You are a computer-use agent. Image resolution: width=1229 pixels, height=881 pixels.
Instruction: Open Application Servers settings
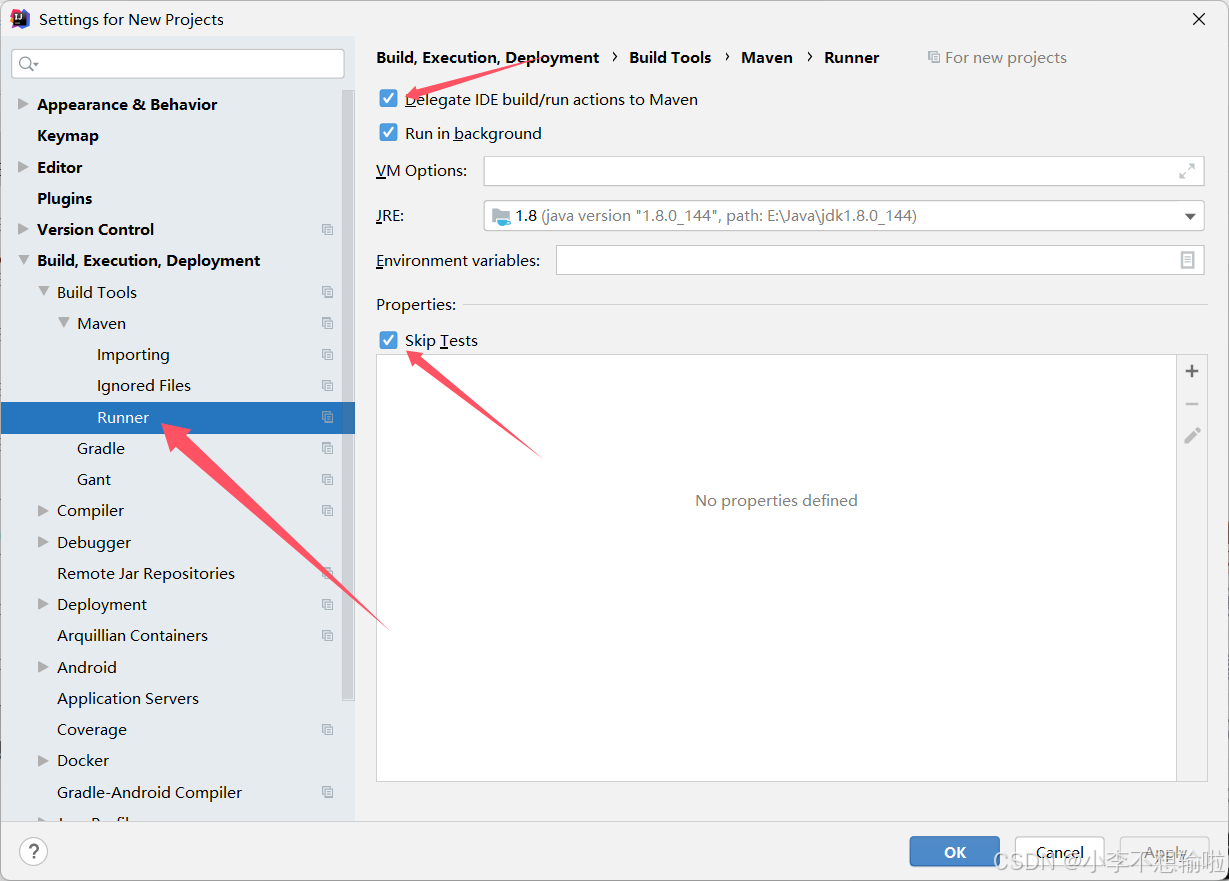tap(128, 698)
